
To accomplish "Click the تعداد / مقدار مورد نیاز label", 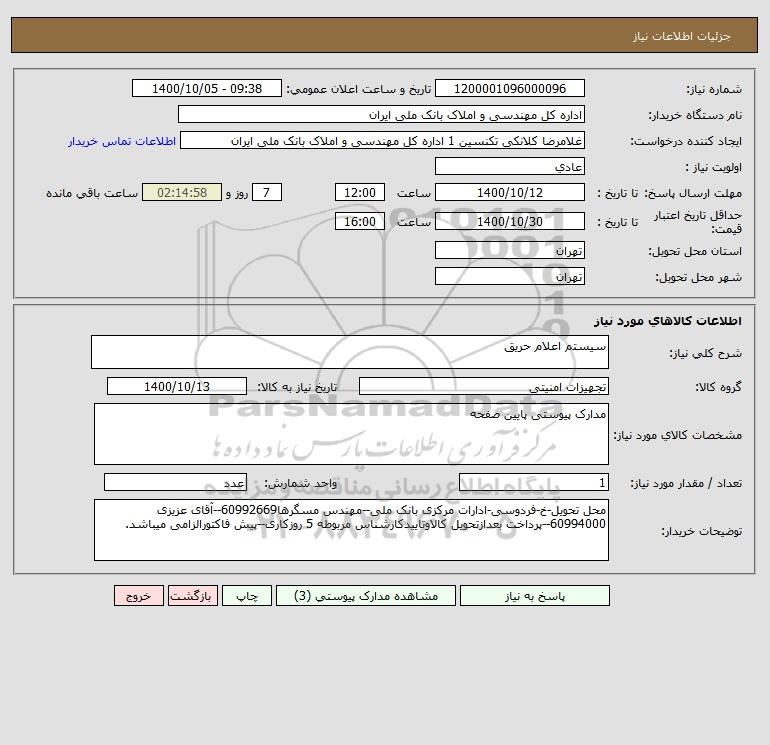I will tap(686, 483).
